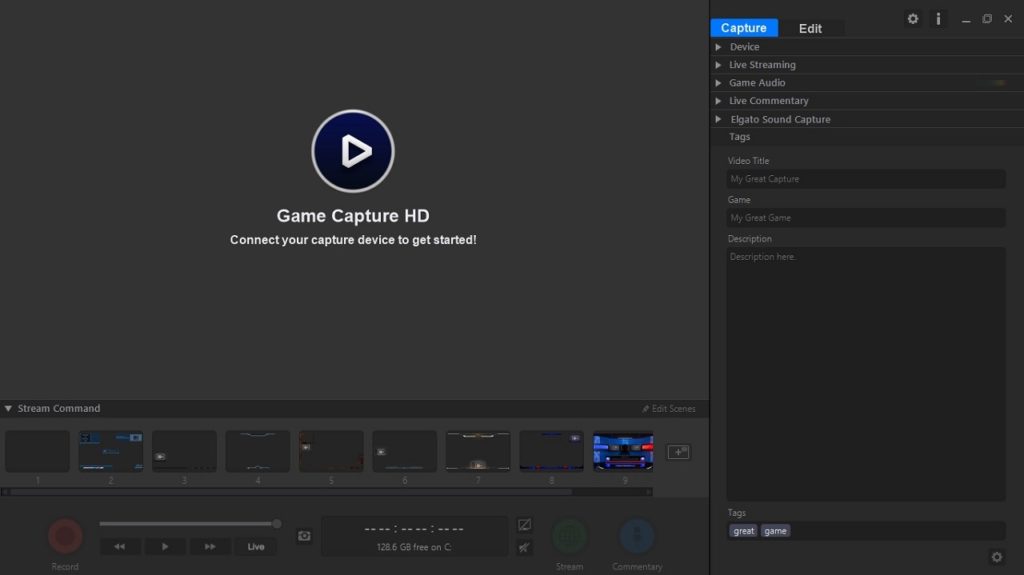Click the Video Title input field
The height and width of the screenshot is (575, 1024).
coord(866,179)
